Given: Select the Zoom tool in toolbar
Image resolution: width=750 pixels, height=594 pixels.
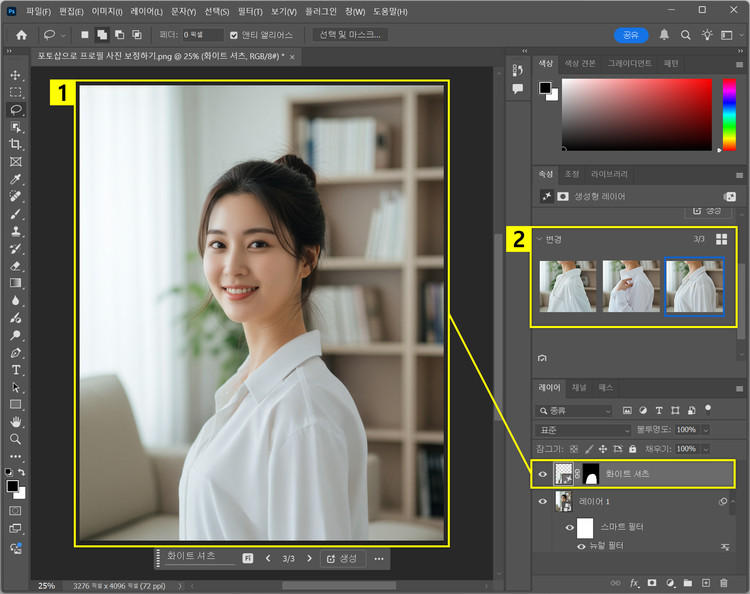Looking at the screenshot, I should (x=15, y=439).
